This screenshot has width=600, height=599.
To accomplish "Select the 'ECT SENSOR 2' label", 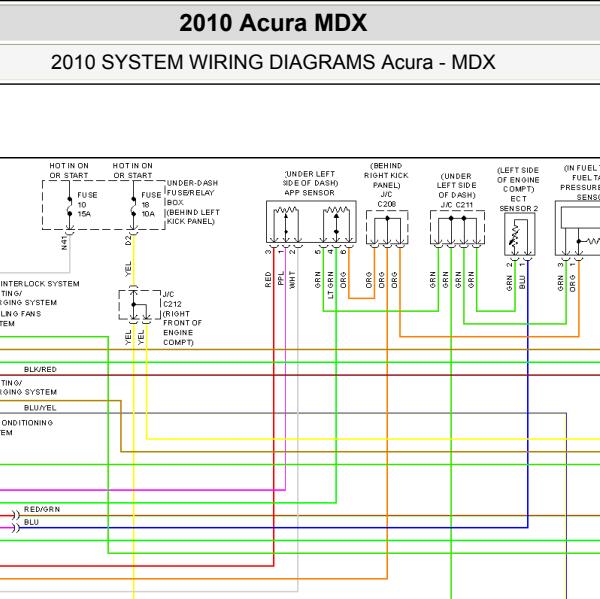I will coord(518,204).
